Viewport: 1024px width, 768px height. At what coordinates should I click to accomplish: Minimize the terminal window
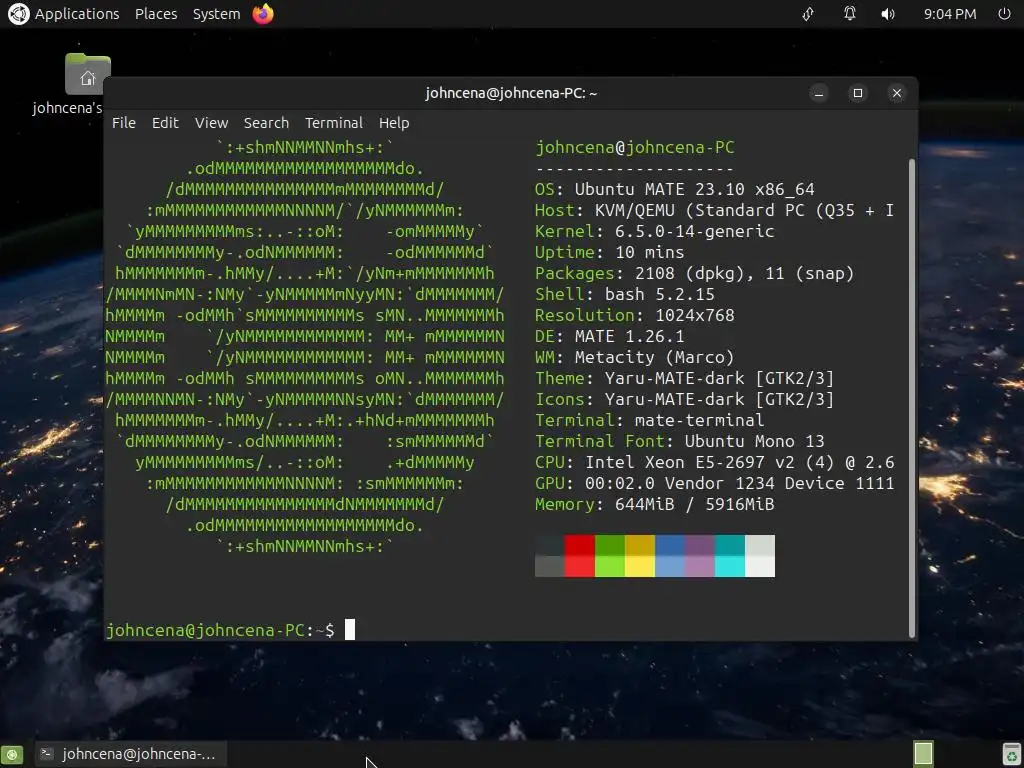pyautogui.click(x=819, y=93)
